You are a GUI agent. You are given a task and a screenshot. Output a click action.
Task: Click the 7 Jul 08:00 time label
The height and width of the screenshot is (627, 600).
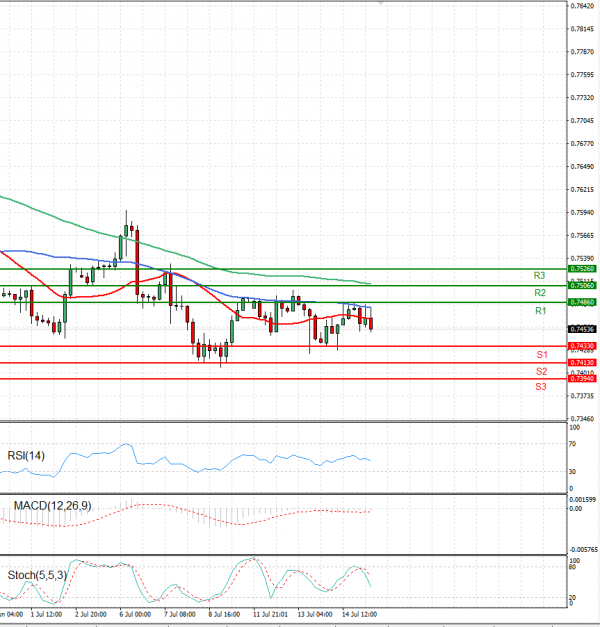[x=180, y=614]
